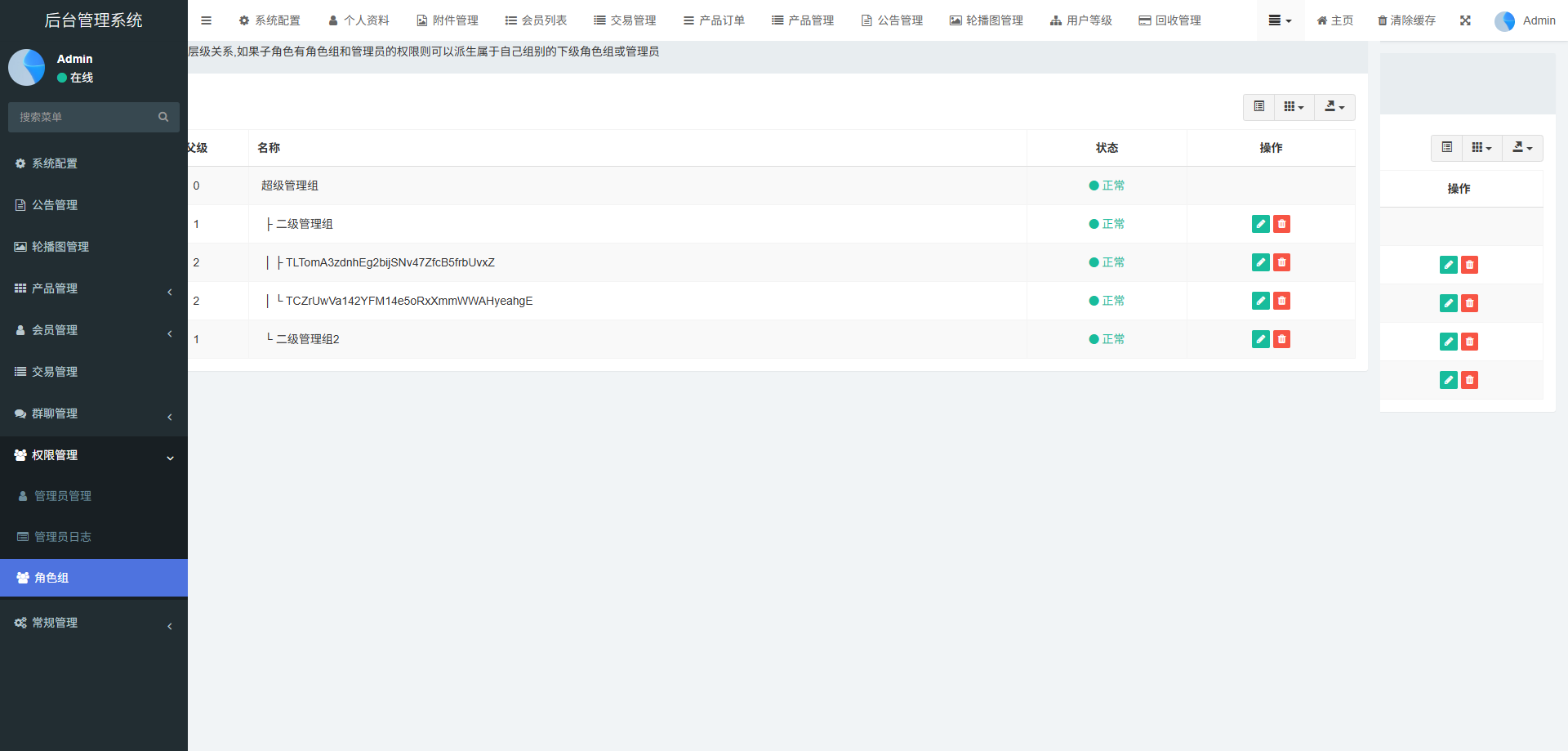Viewport: 1568px width, 751px height.
Task: Switch to the 用户等级 top tab
Action: pos(1081,20)
